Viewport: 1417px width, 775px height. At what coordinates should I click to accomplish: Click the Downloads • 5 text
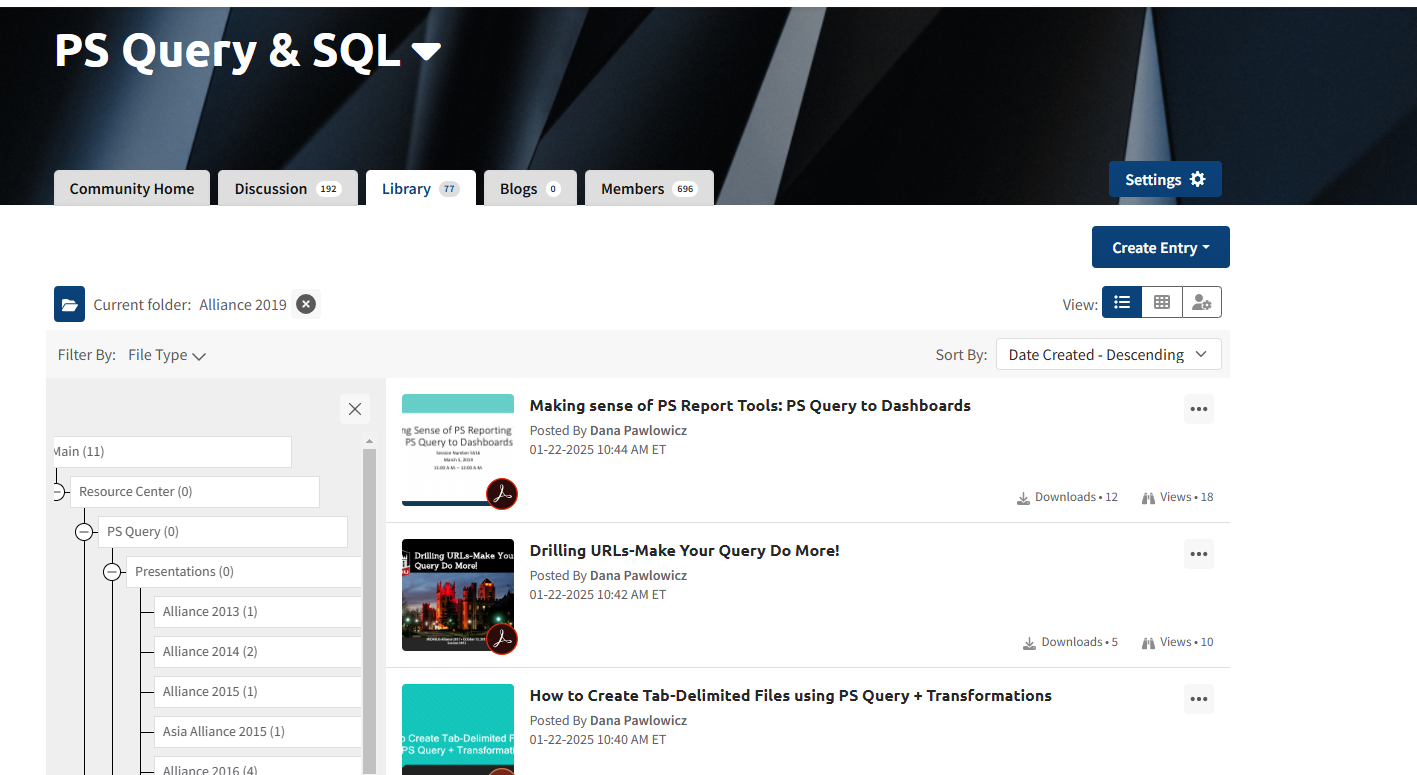(1080, 642)
